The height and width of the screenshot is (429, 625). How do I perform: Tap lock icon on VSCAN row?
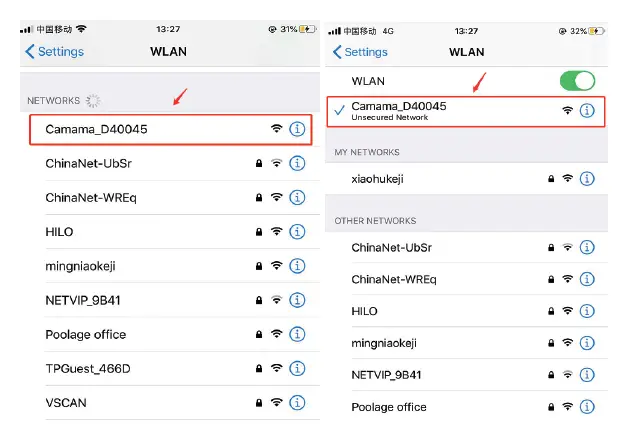(x=259, y=403)
